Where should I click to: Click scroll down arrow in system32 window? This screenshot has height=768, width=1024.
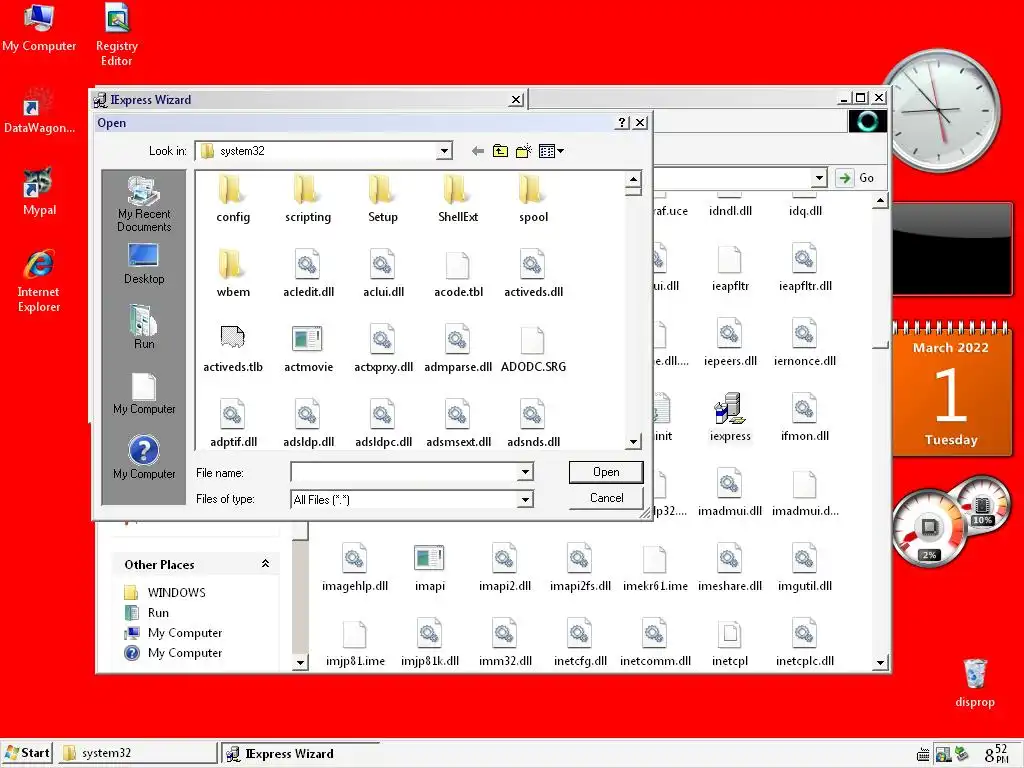880,663
